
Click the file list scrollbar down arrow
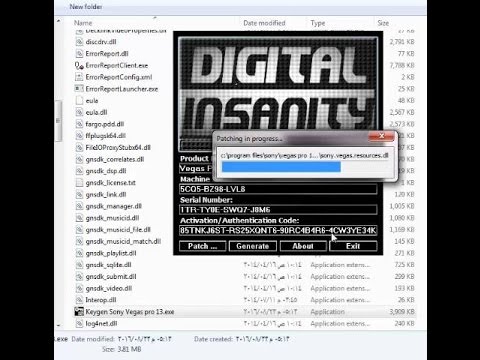(x=58, y=325)
